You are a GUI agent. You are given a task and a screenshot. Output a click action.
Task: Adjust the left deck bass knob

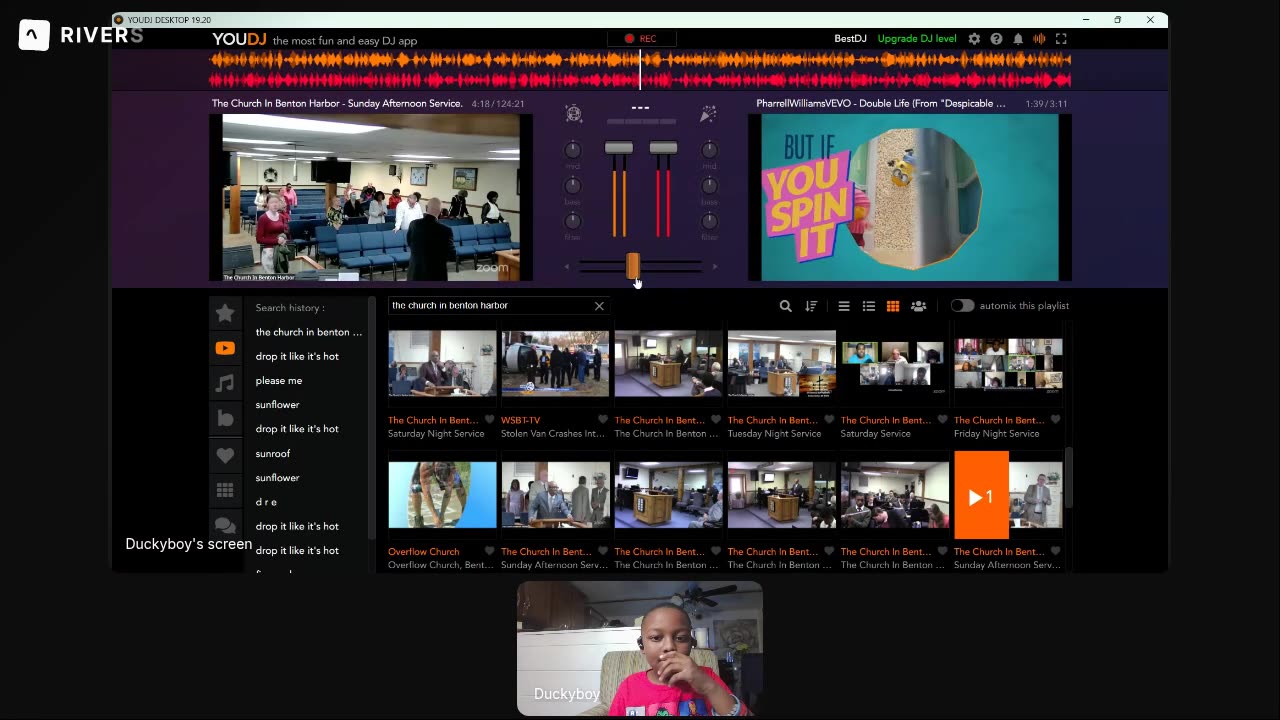tap(573, 186)
